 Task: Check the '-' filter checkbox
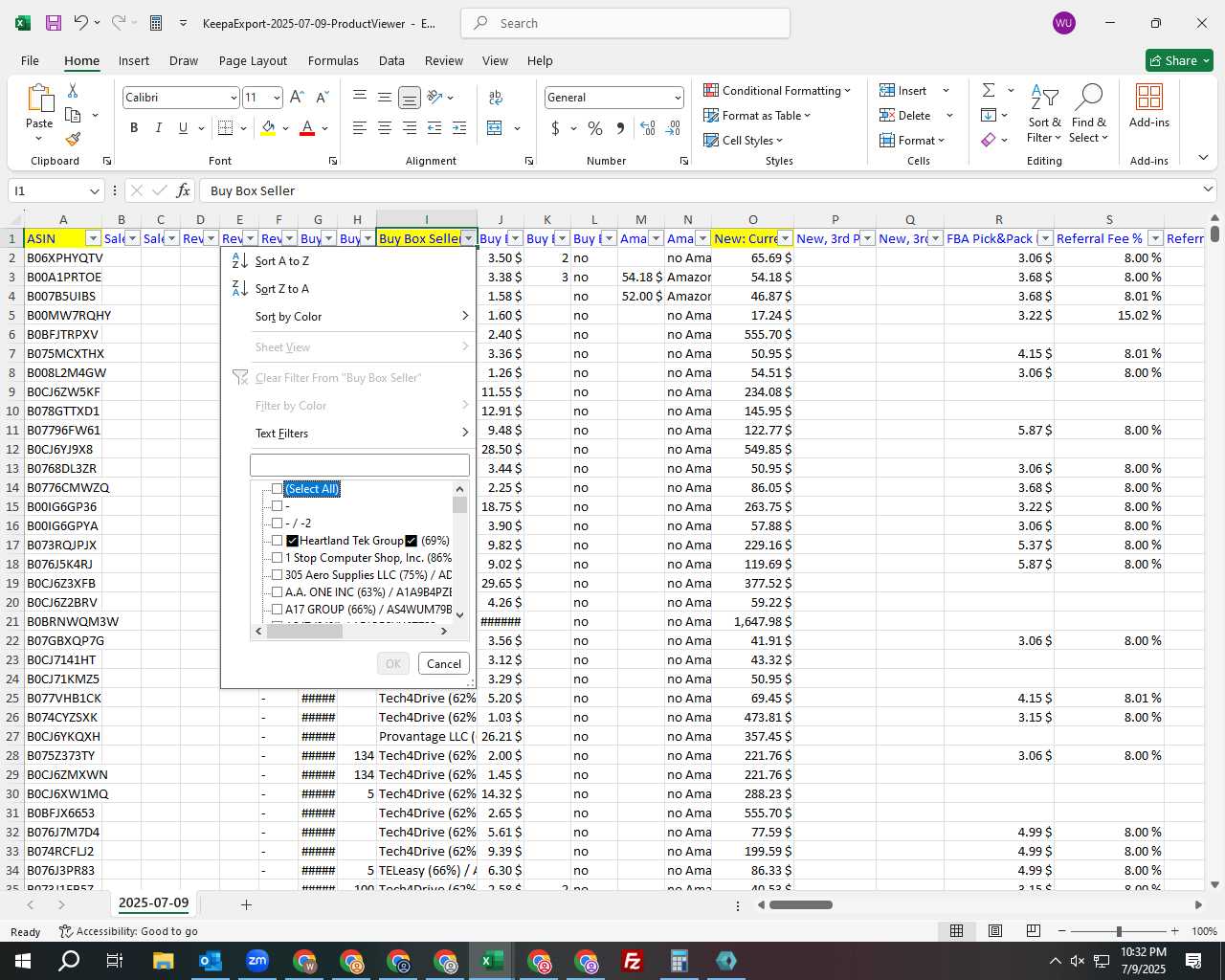click(278, 506)
